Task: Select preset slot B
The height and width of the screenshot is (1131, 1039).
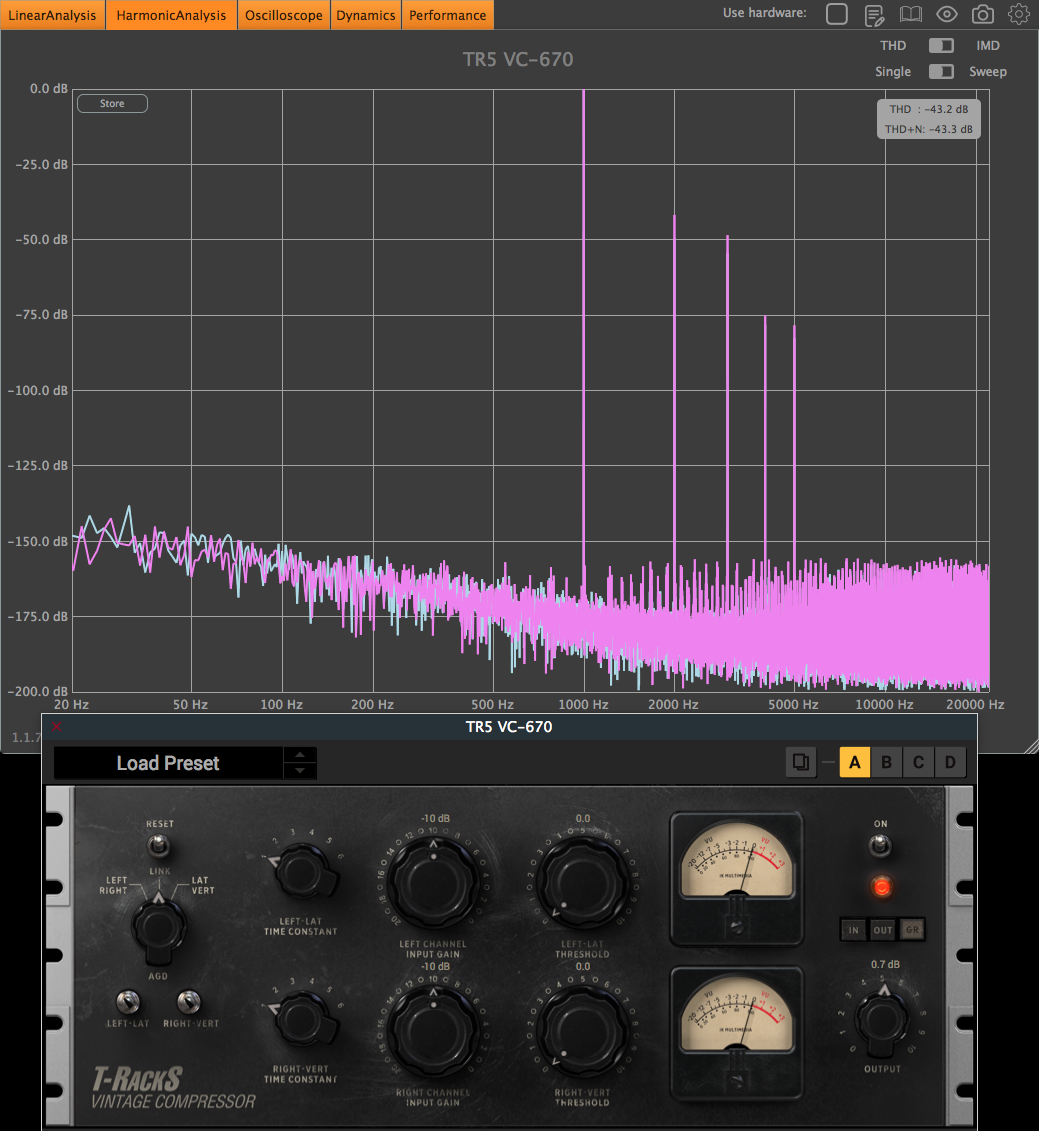Action: [887, 762]
